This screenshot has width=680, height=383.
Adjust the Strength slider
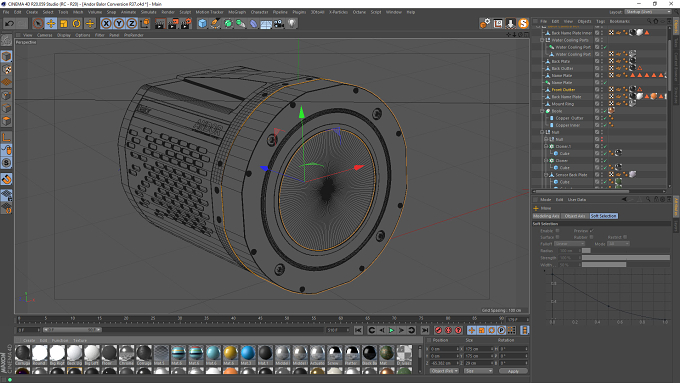(x=626, y=258)
